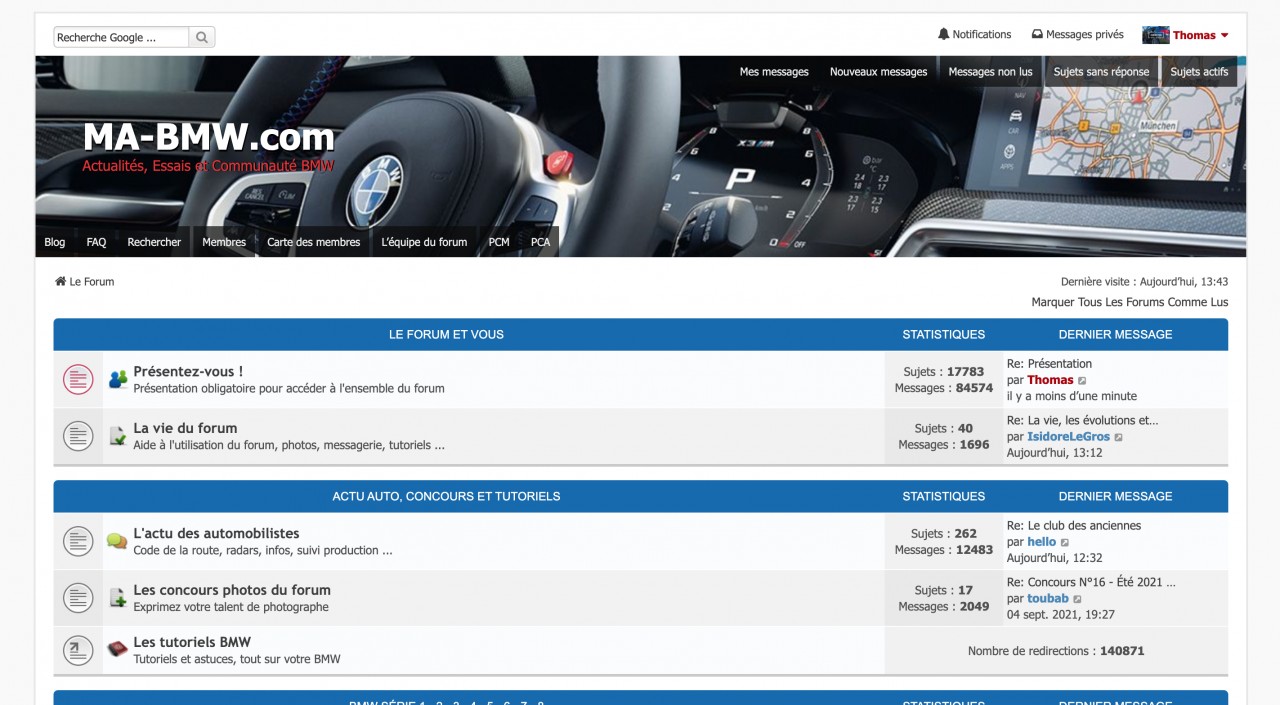Open the FAQ menu item
The image size is (1280, 705).
click(x=96, y=242)
